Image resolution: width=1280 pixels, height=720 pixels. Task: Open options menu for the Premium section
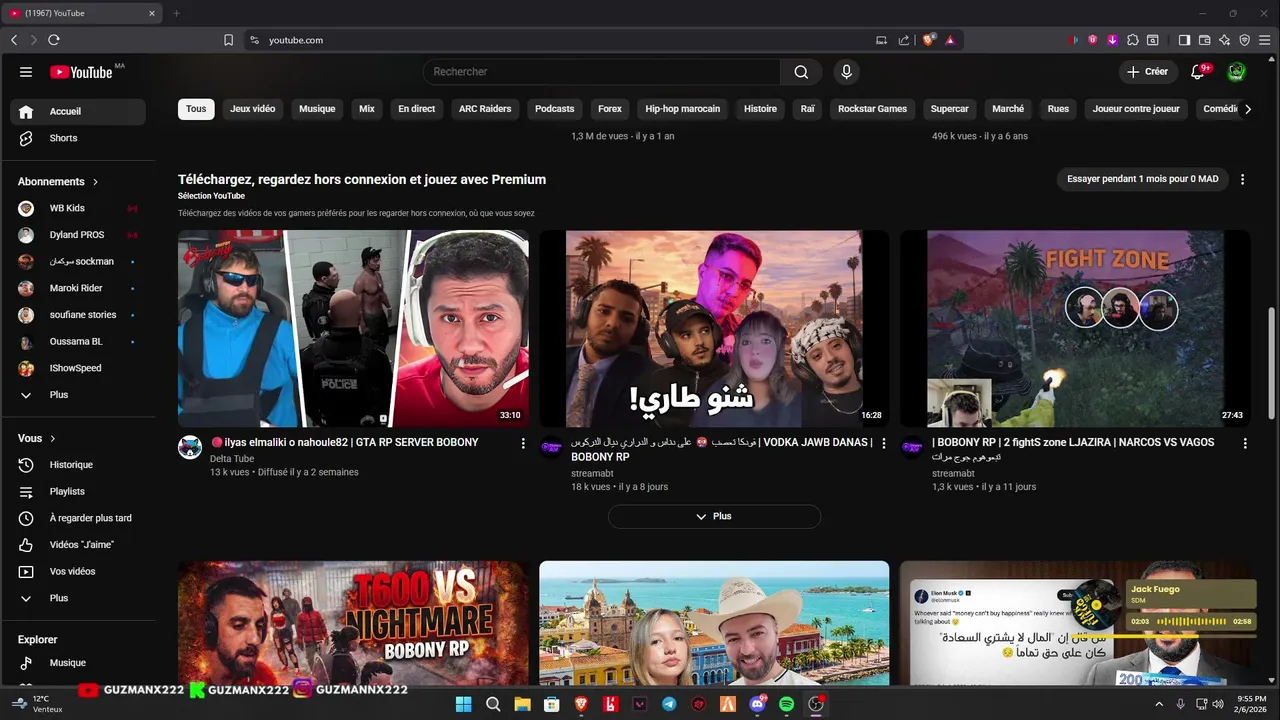tap(1243, 179)
